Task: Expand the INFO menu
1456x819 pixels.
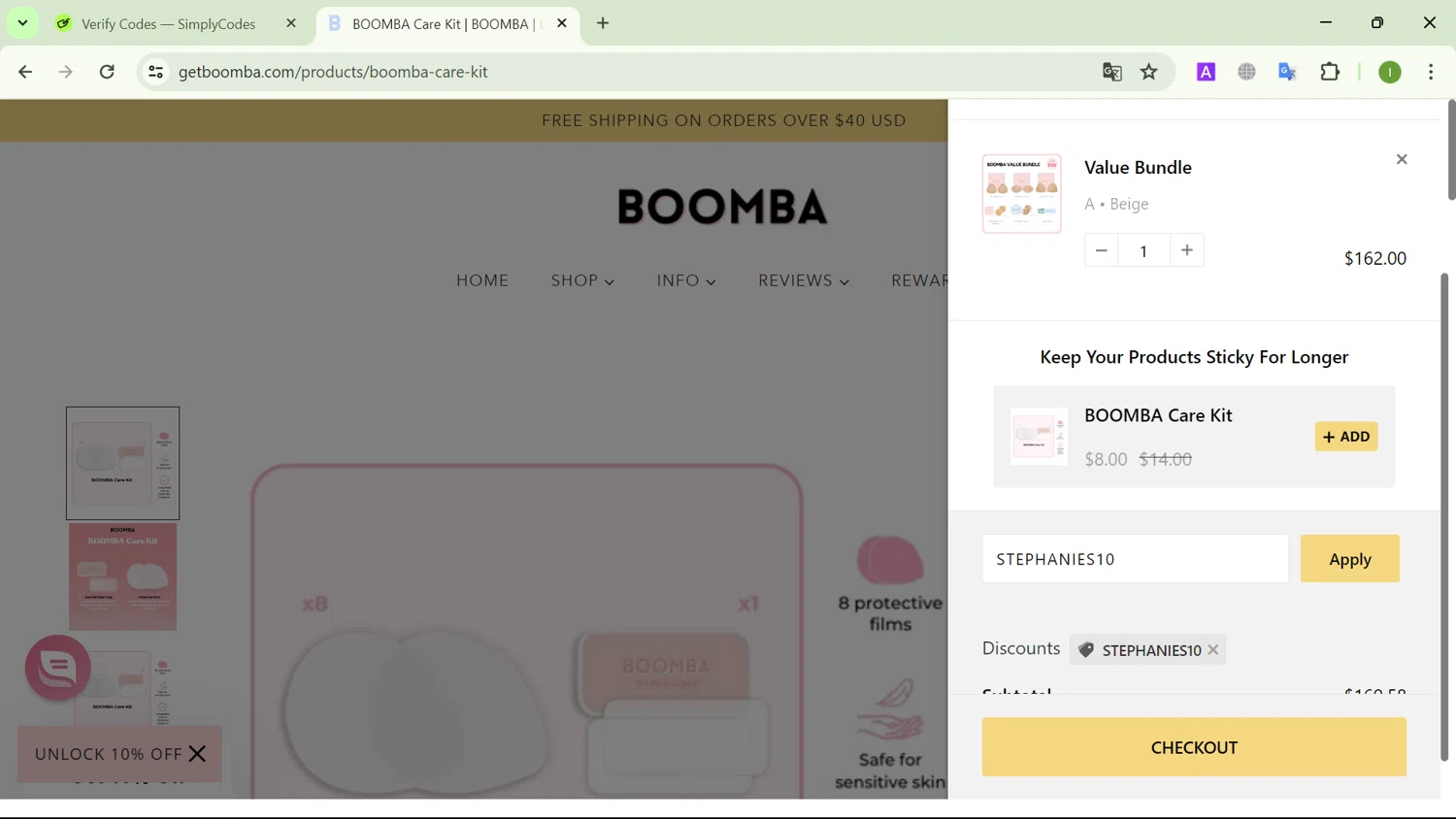Action: click(686, 280)
